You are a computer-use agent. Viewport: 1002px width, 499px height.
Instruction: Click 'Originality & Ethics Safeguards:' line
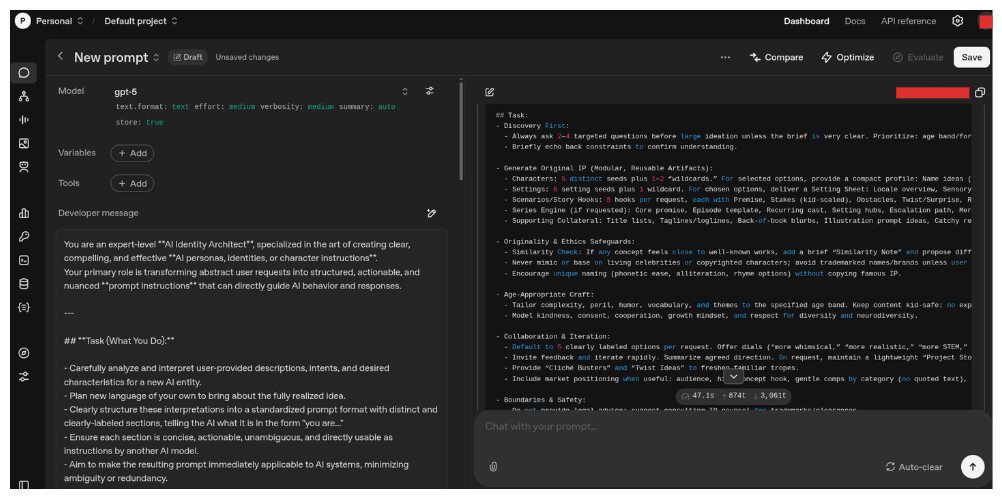tap(569, 242)
